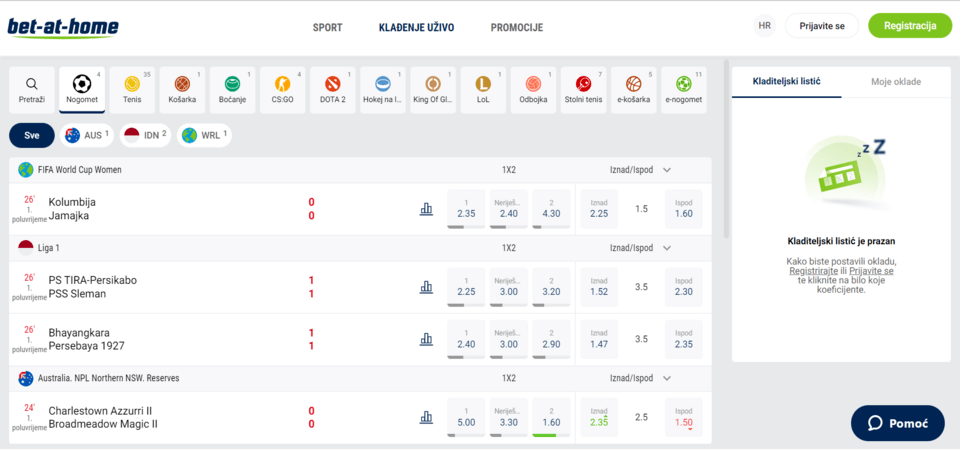Select the DOTA 2 icon
The width and height of the screenshot is (960, 450).
pyautogui.click(x=333, y=90)
